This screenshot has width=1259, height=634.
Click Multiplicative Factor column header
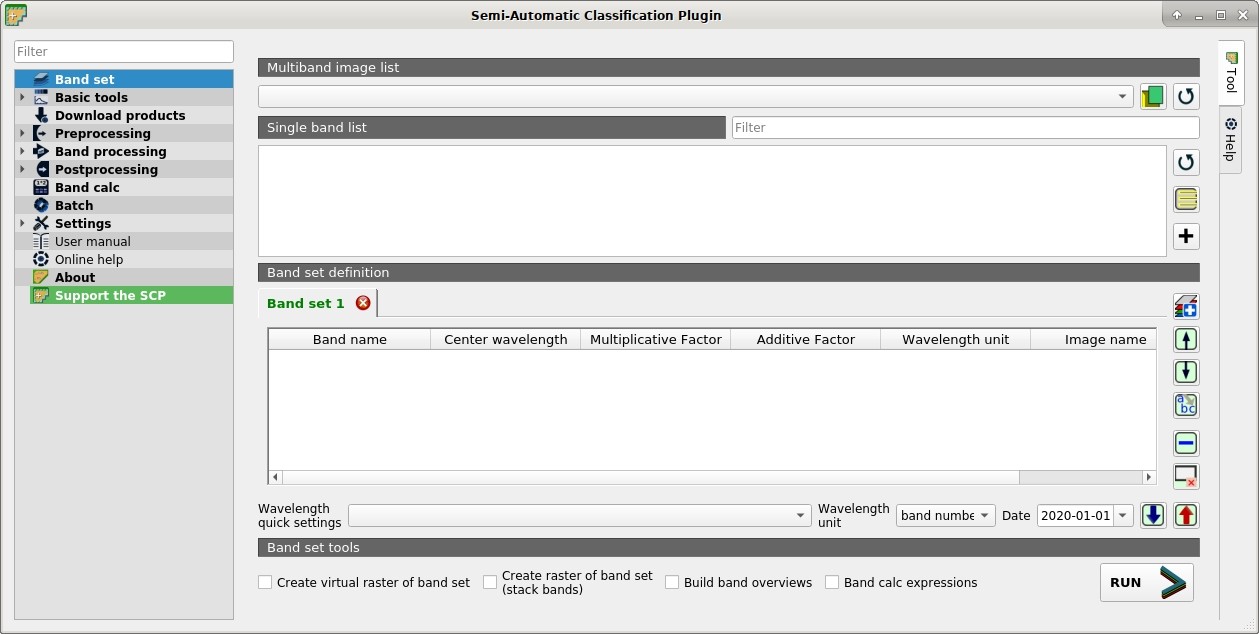click(656, 339)
